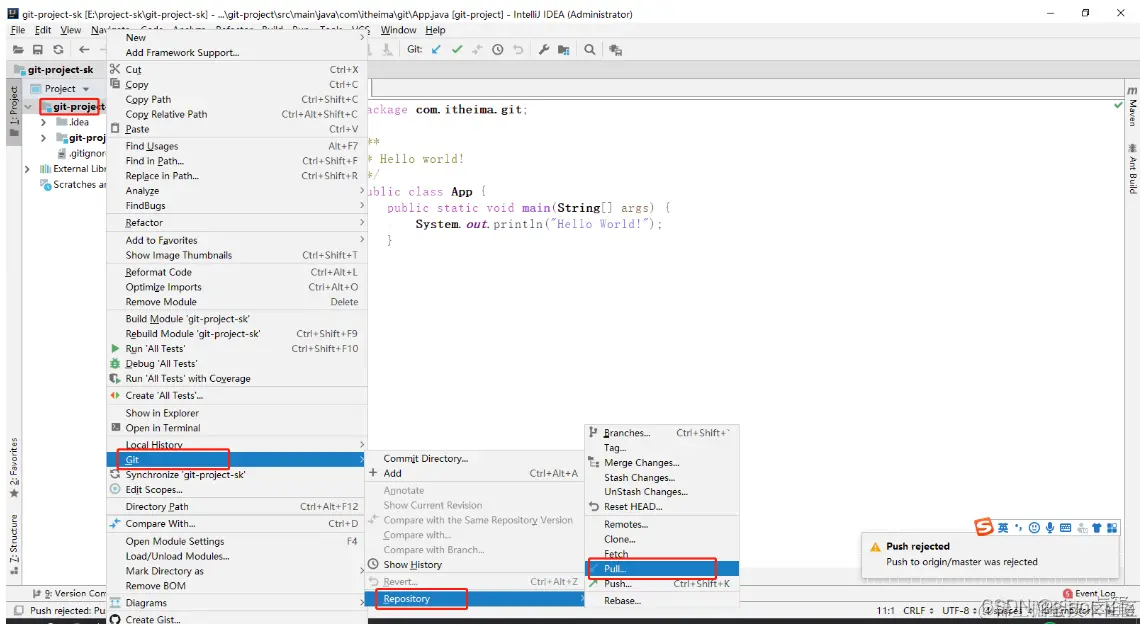Choose Commit Directory... in Git submenu

click(474, 458)
